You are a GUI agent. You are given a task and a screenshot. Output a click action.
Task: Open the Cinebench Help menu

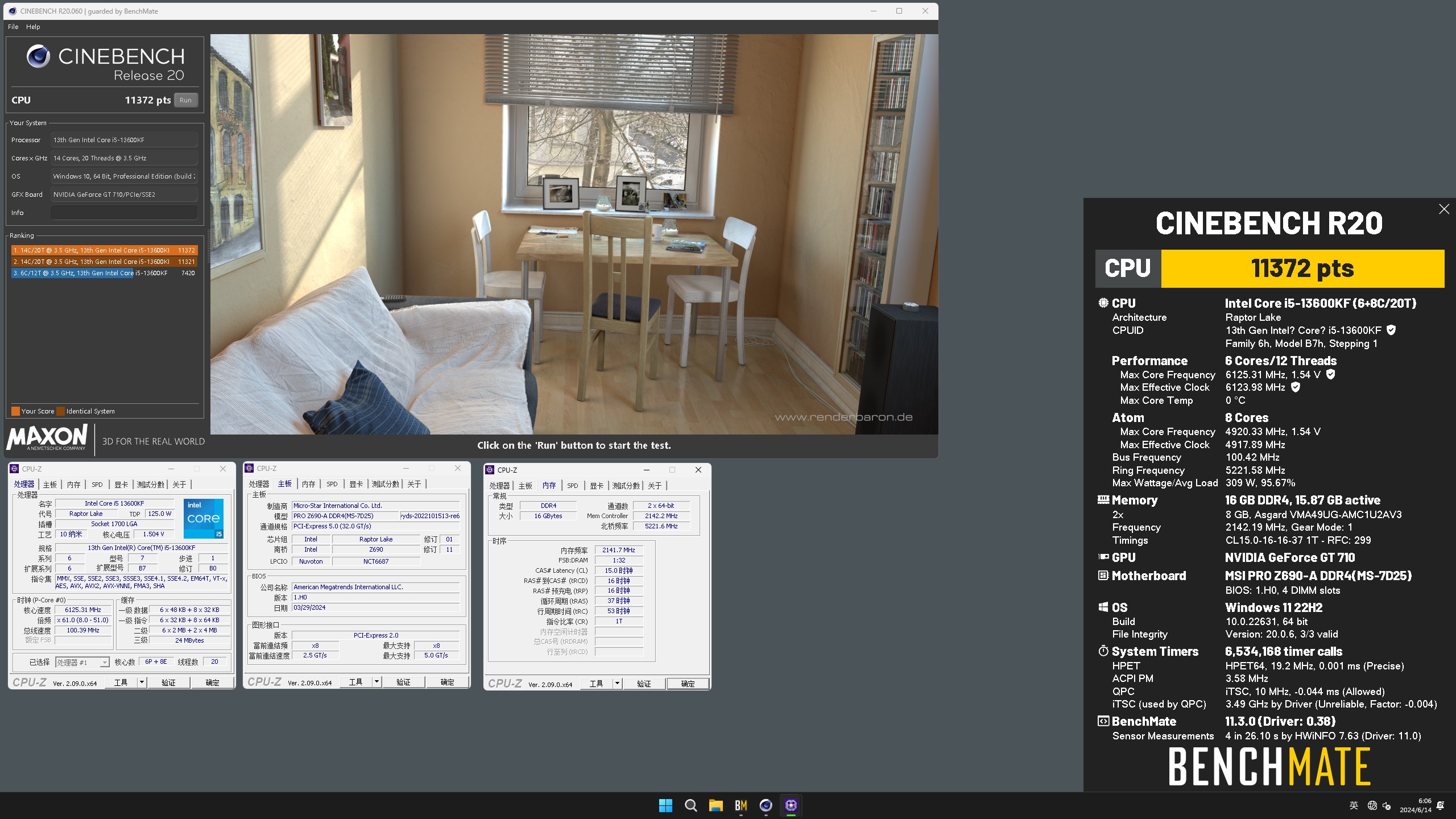point(33,27)
